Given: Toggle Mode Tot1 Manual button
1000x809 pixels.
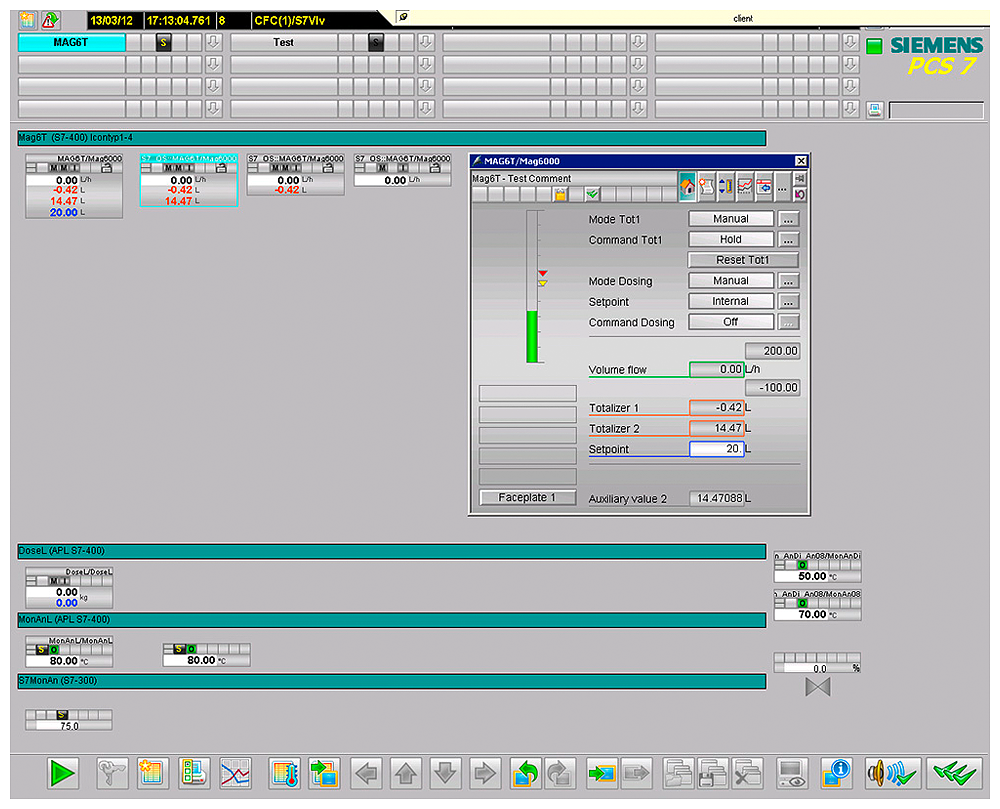Looking at the screenshot, I should click(x=731, y=219).
